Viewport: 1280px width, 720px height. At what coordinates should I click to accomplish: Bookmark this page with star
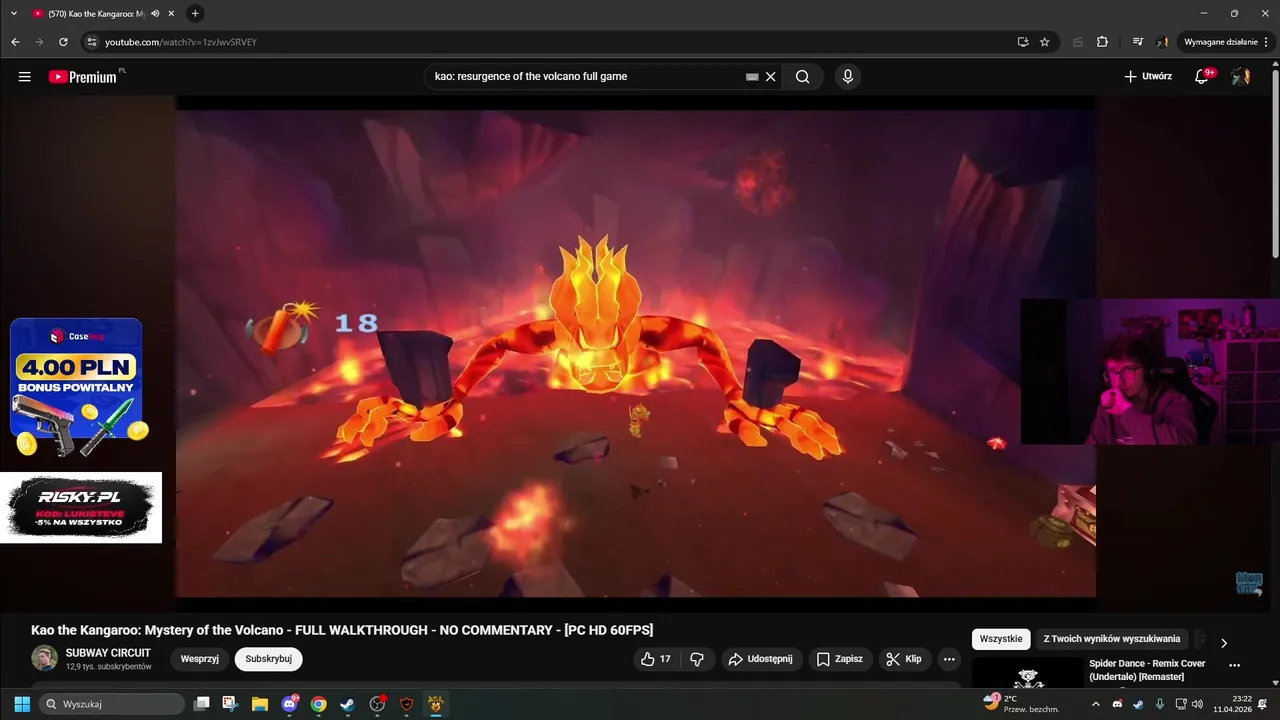pyautogui.click(x=1045, y=42)
